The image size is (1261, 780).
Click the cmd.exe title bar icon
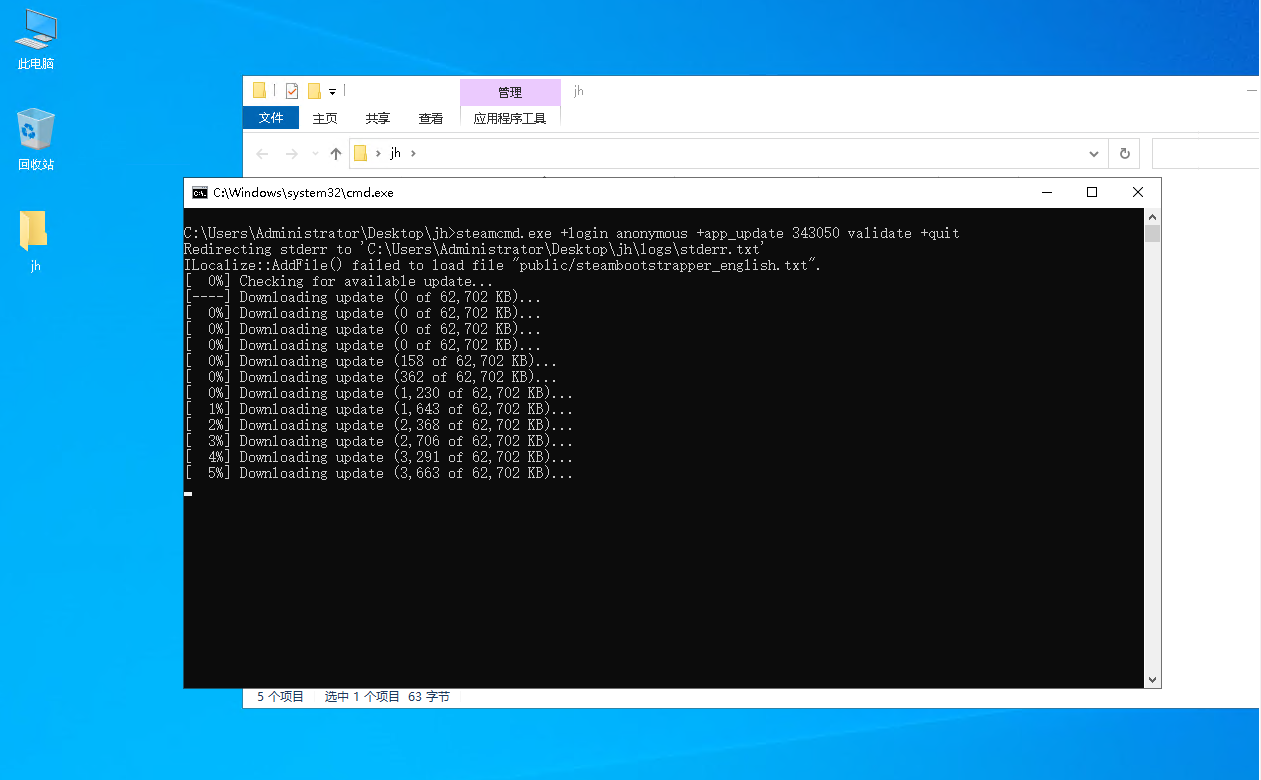[200, 193]
